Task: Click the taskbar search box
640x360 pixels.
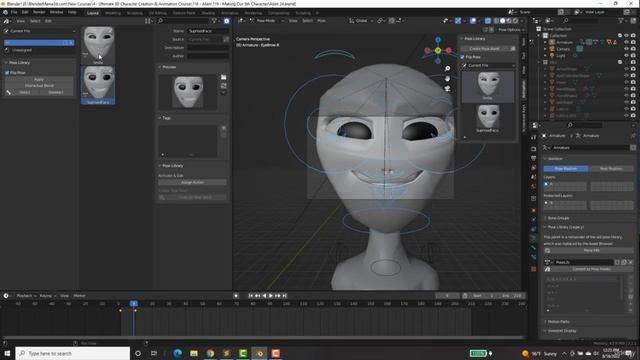Action: point(73,353)
